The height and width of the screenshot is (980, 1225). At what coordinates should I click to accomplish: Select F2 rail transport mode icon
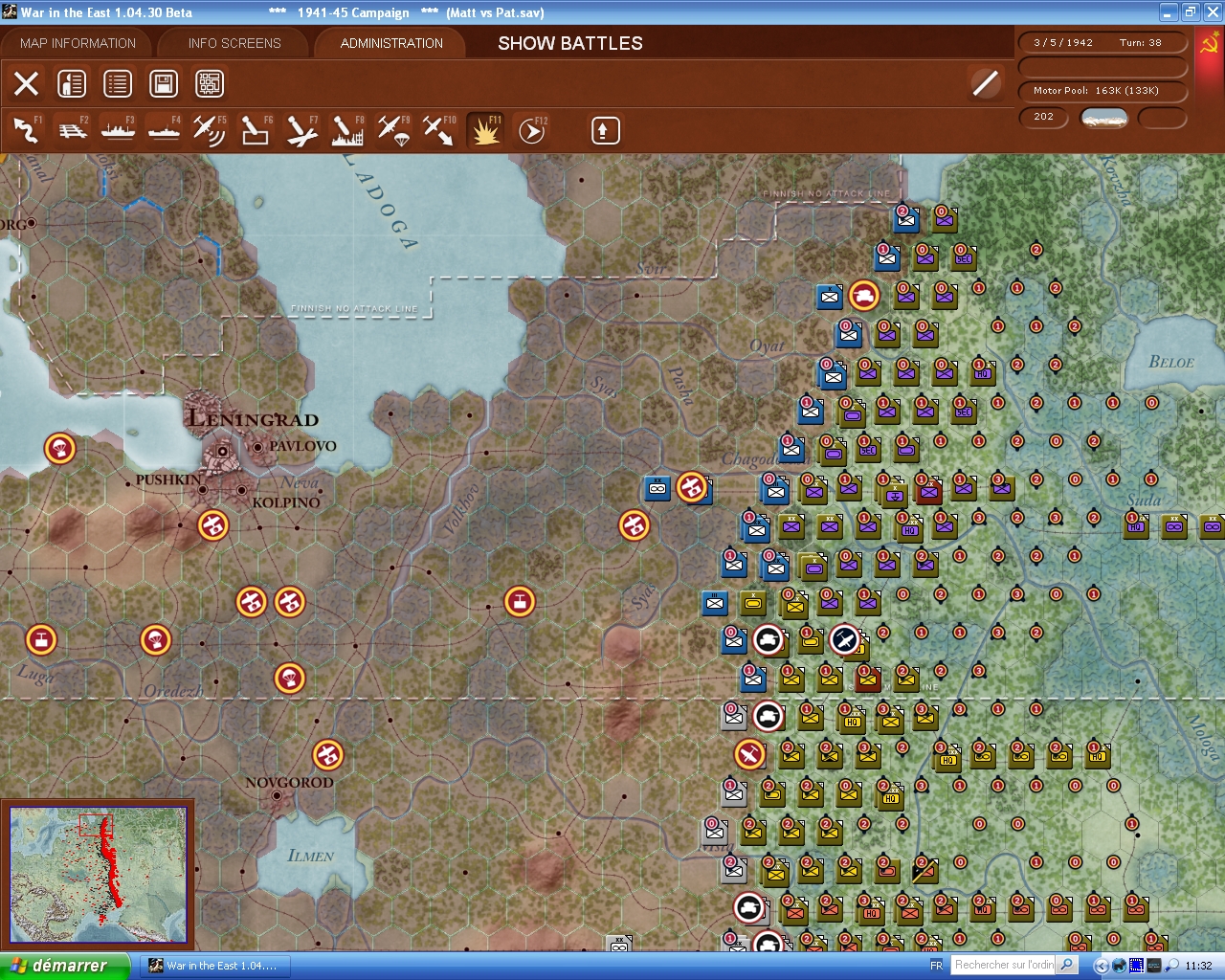pyautogui.click(x=73, y=130)
